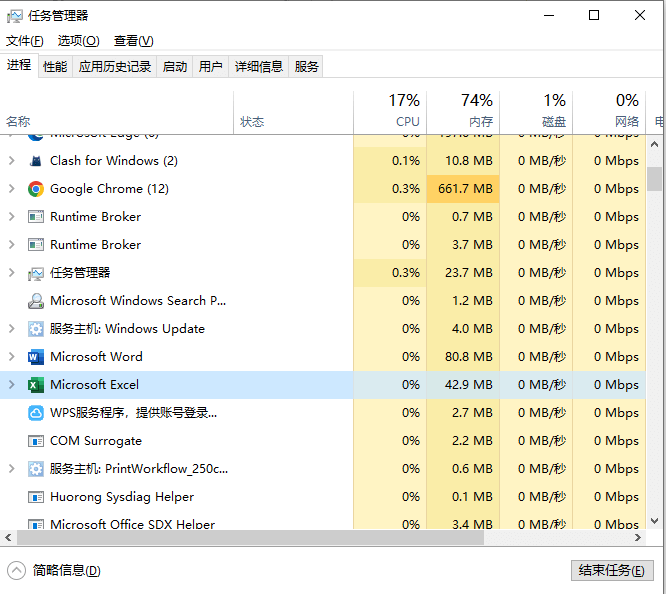This screenshot has width=666, height=594.
Task: Click 简略信息 to collapse details
Action: tap(54, 571)
